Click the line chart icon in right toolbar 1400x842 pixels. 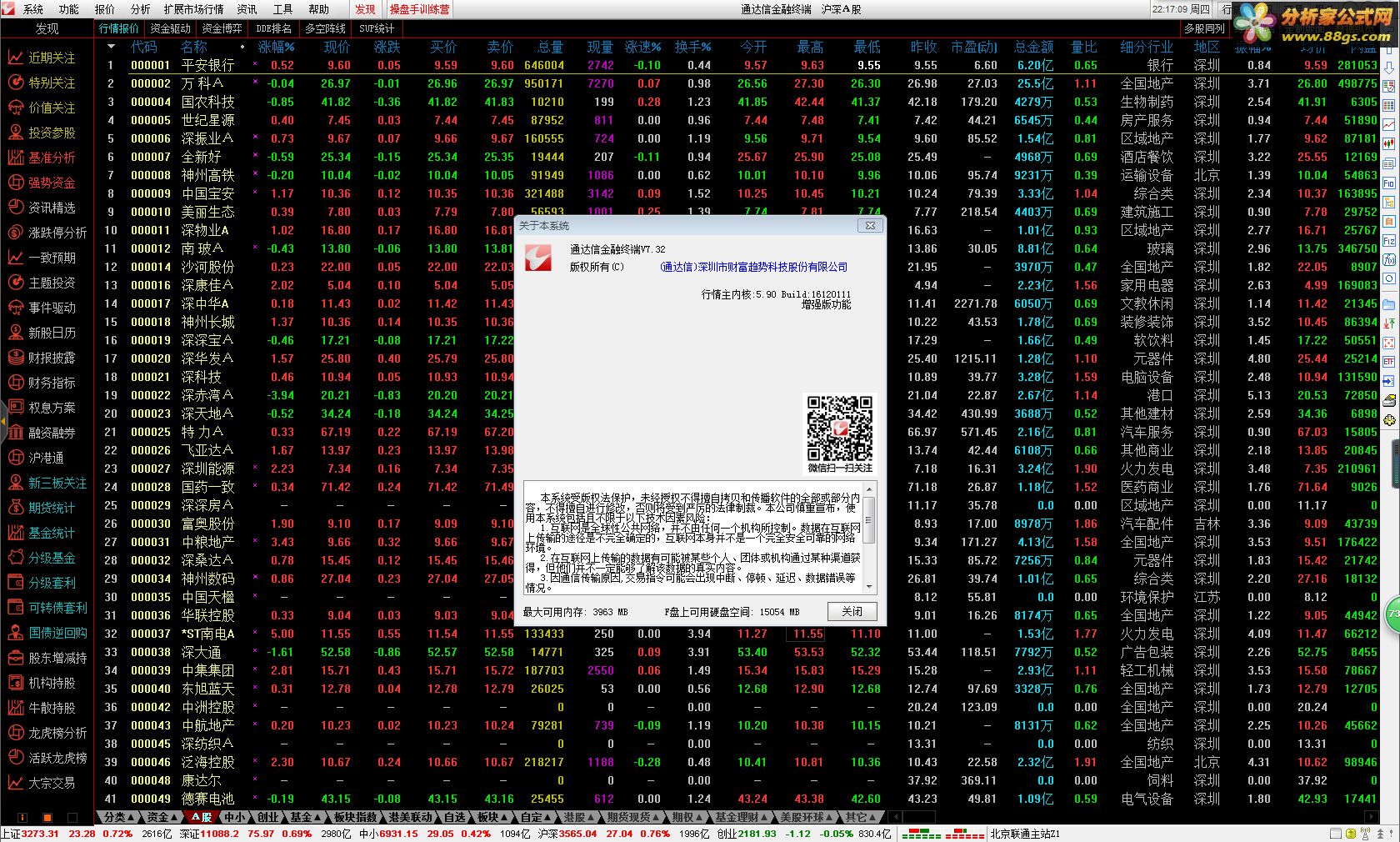coord(1388,123)
